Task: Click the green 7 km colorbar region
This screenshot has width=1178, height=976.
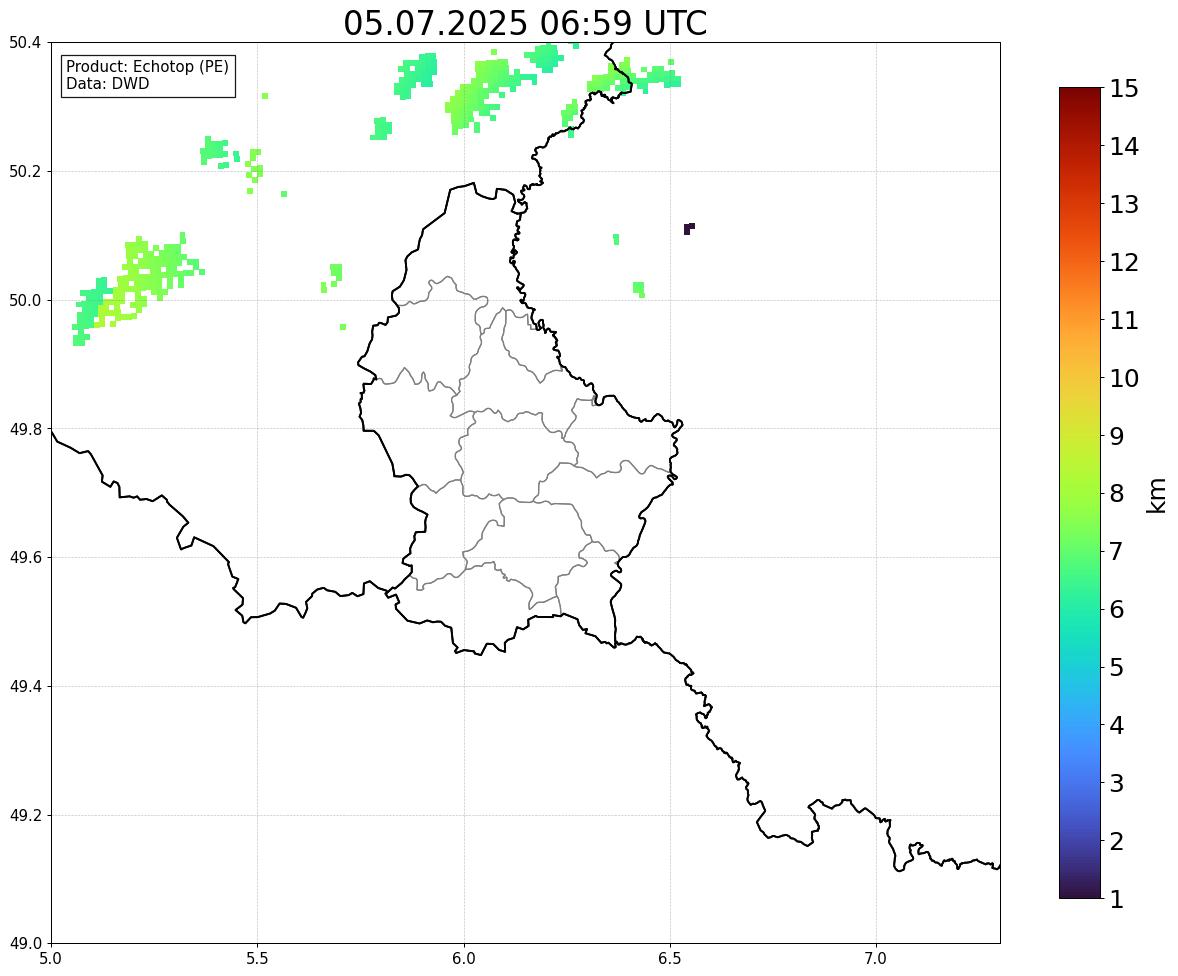Action: (x=1080, y=551)
